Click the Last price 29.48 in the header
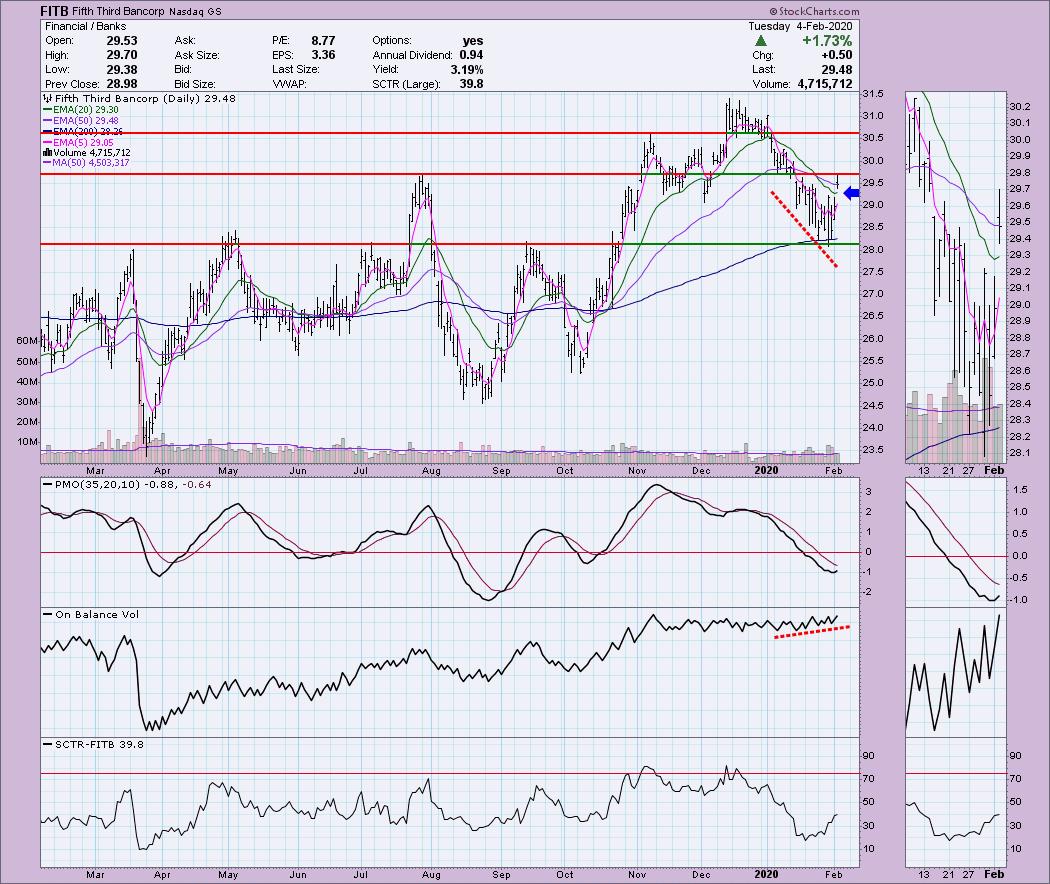Viewport: 1050px width, 884px height. pos(837,70)
